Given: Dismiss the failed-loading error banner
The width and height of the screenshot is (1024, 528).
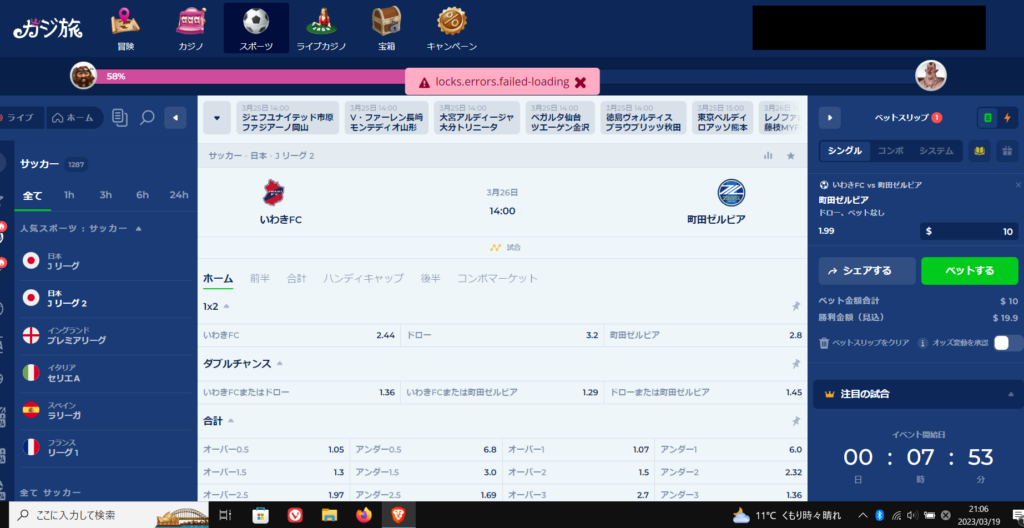Looking at the screenshot, I should [580, 82].
